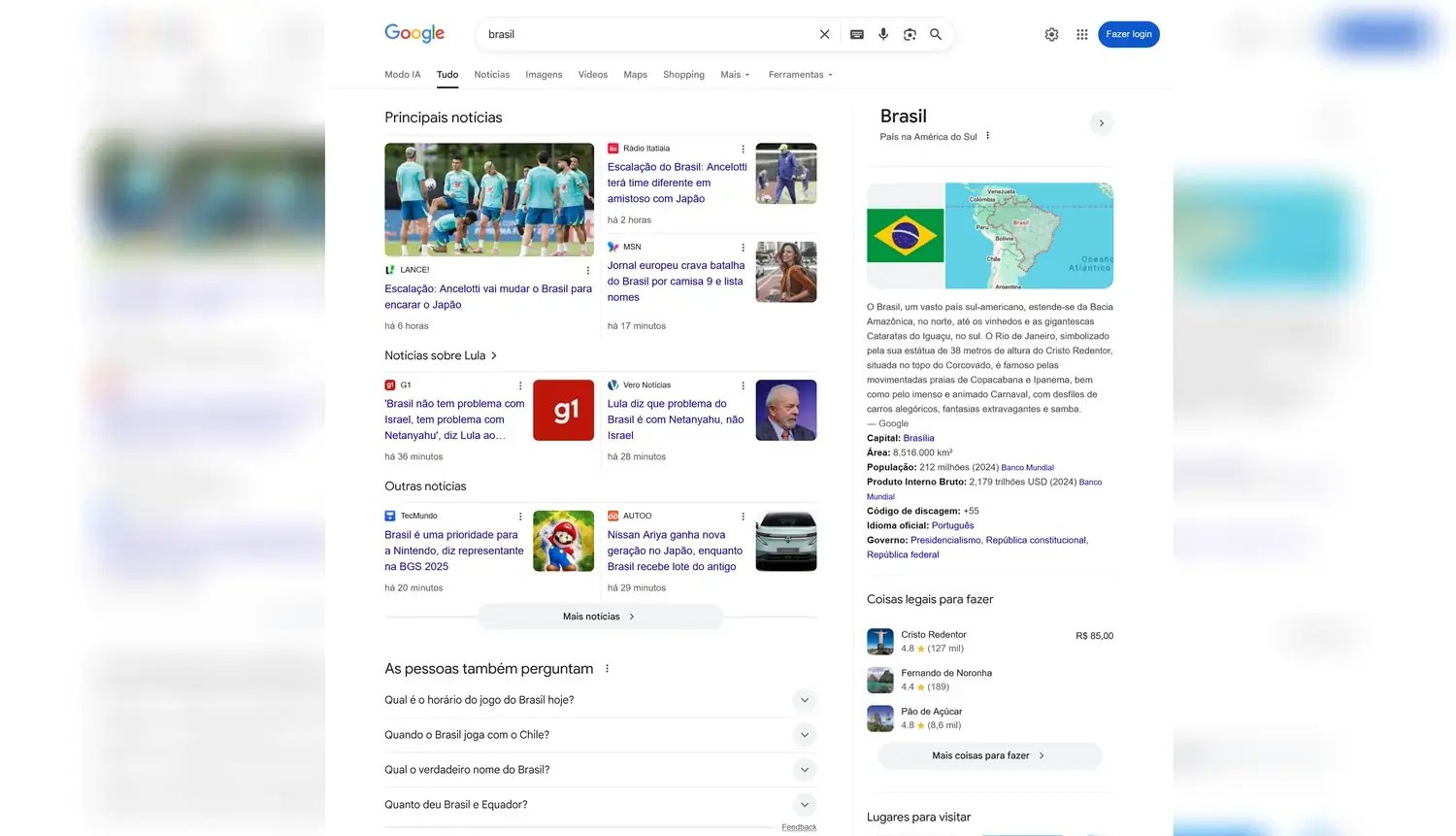Open options menu for Rádio Itatiaia article
This screenshot has height=836, width=1456.
[x=744, y=150]
